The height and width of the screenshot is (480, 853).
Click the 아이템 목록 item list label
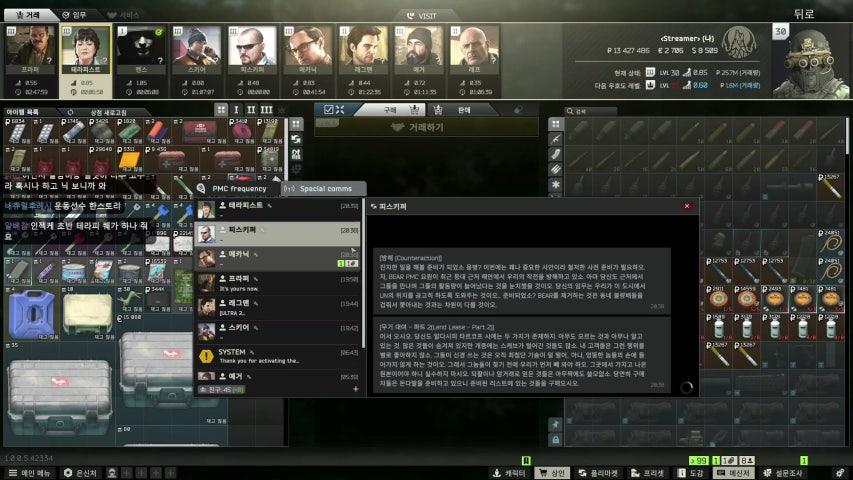coord(22,112)
